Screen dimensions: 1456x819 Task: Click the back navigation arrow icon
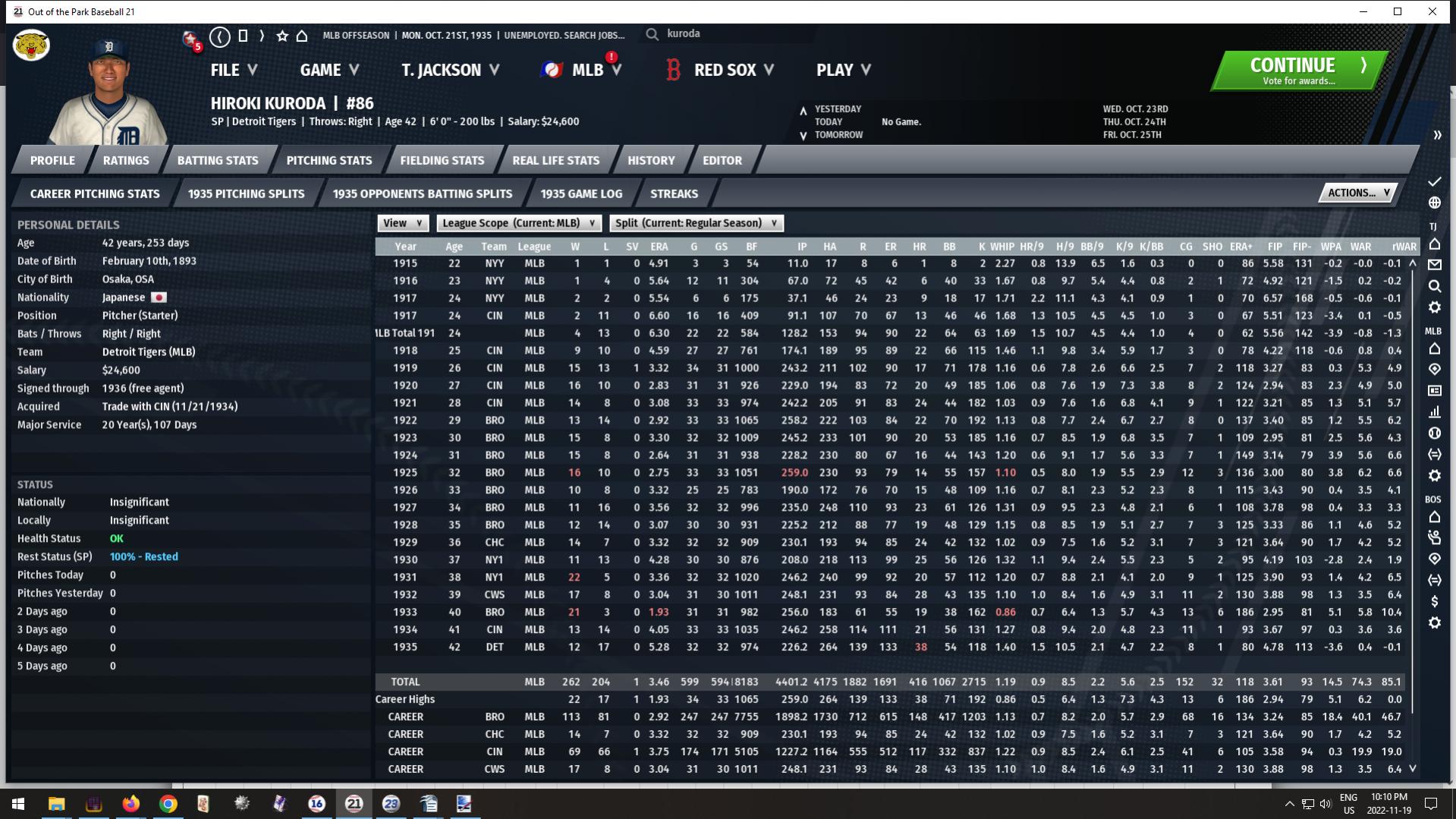tap(219, 36)
